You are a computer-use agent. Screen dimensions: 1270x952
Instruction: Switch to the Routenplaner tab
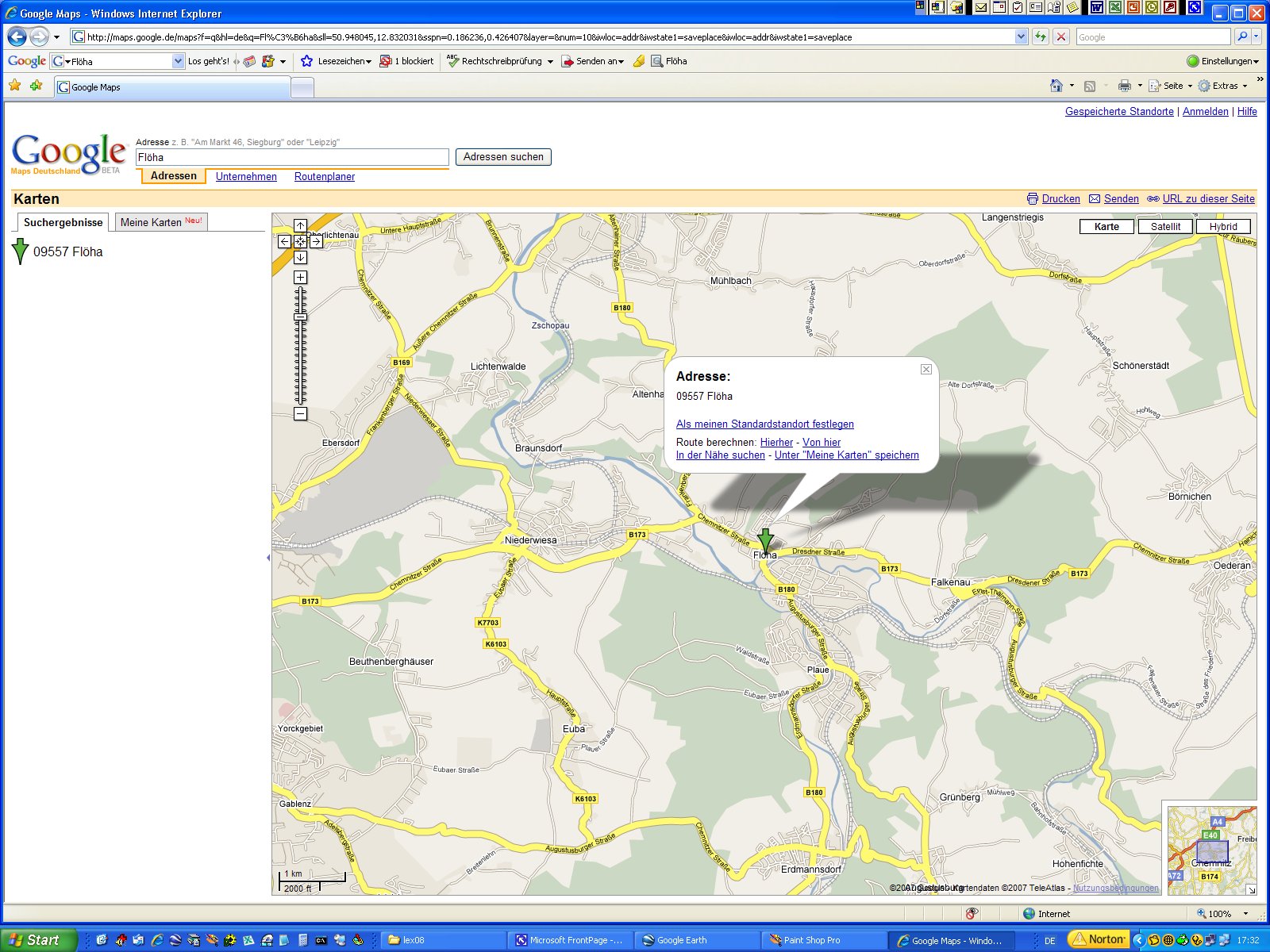click(x=325, y=177)
